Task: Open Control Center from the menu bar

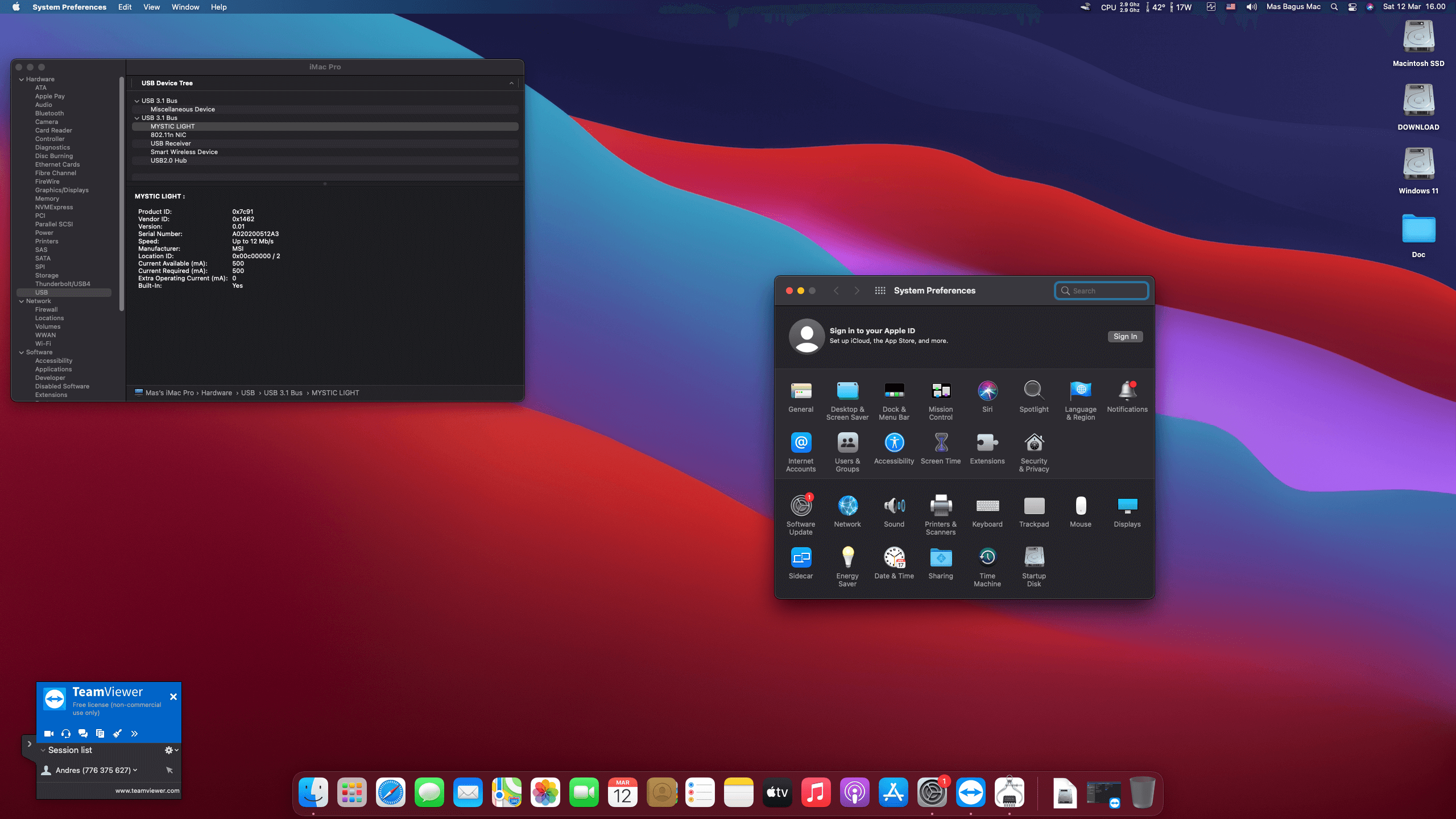Action: (1352, 7)
